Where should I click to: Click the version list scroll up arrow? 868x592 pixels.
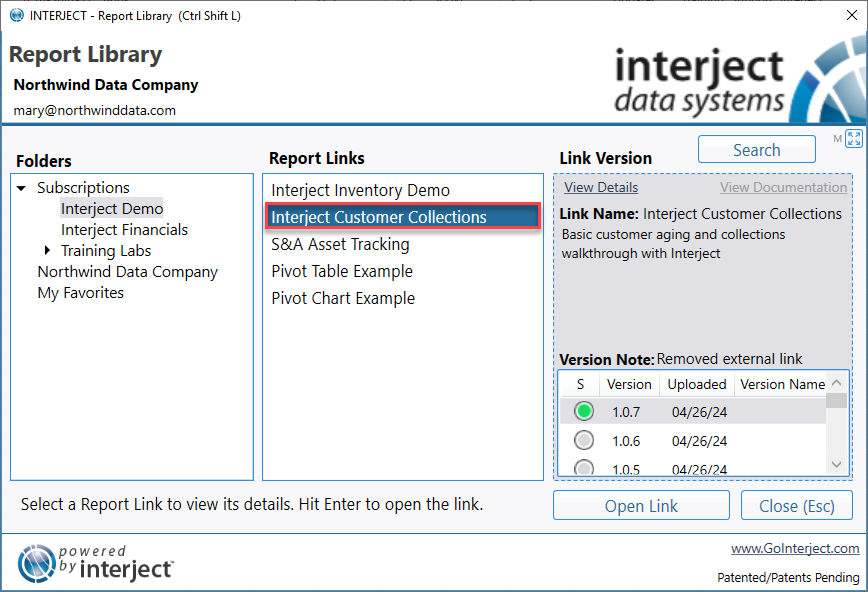(x=836, y=383)
